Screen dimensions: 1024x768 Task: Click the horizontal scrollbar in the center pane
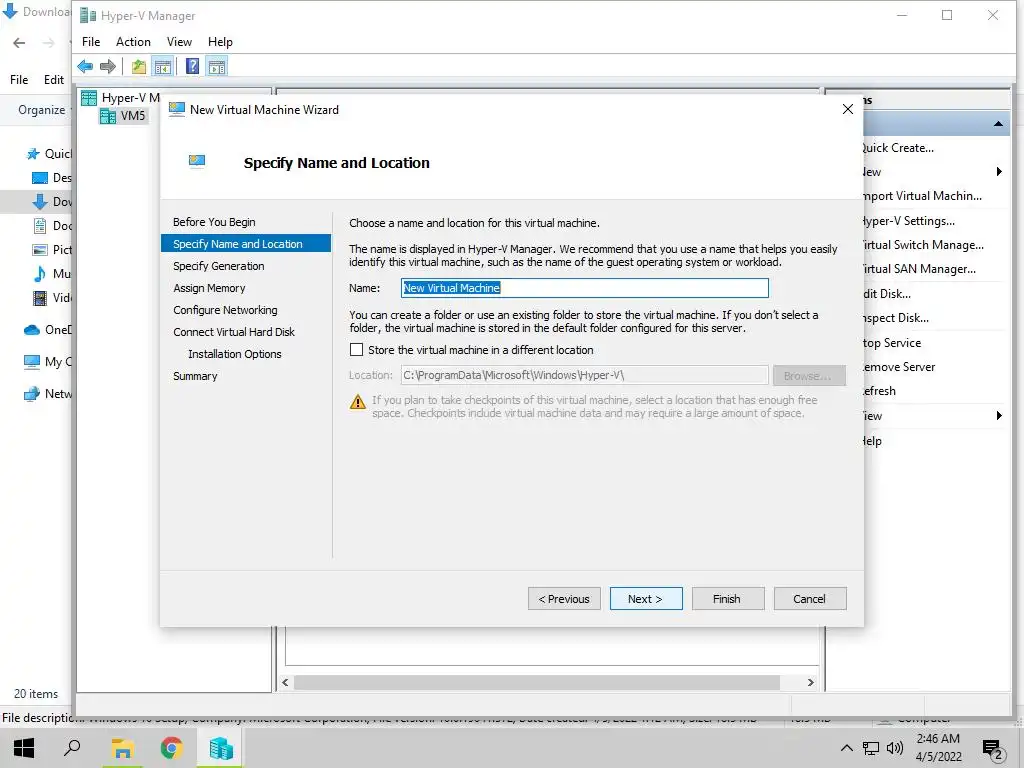[x=536, y=682]
